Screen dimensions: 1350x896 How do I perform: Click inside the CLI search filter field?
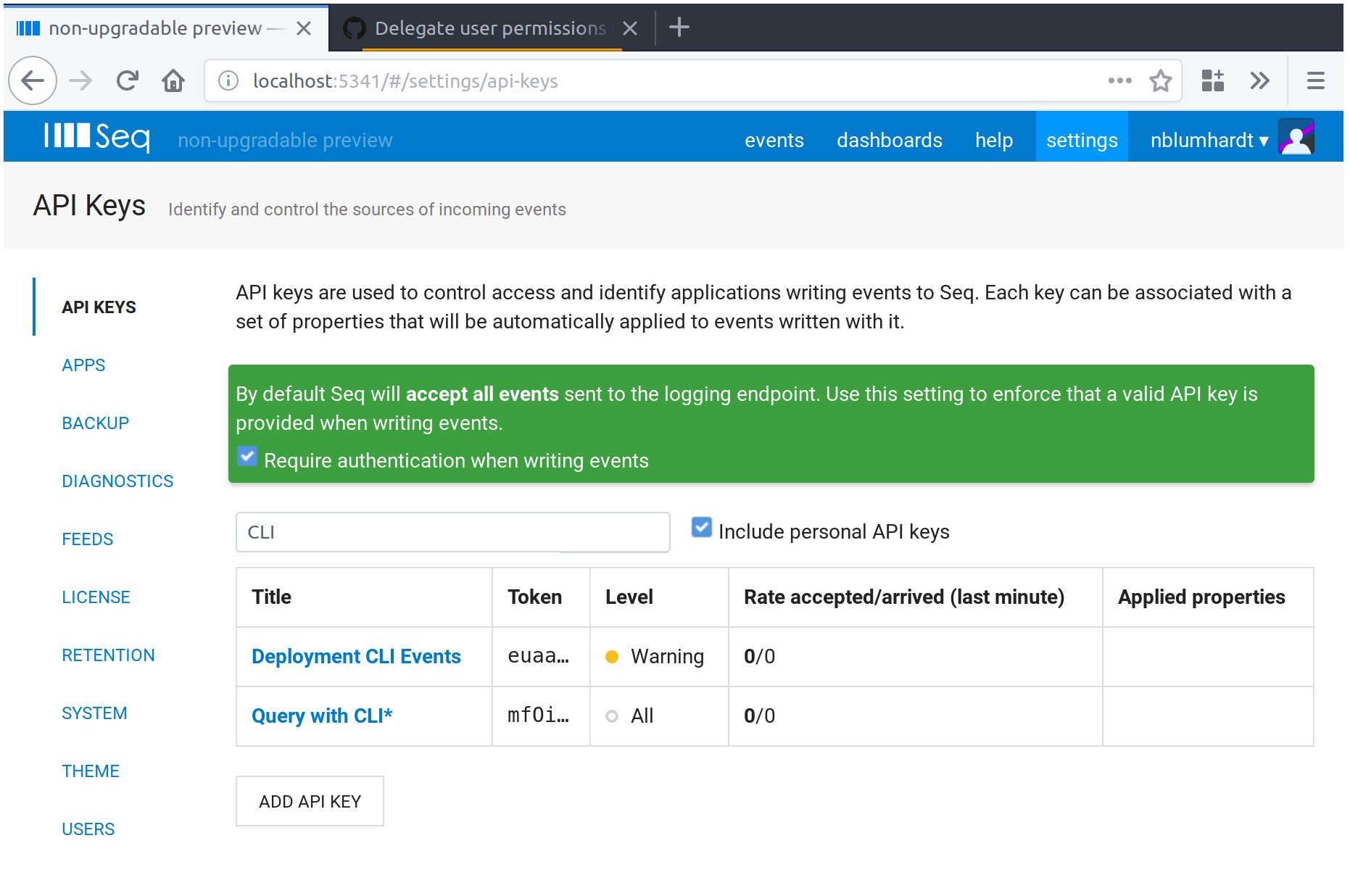[452, 531]
